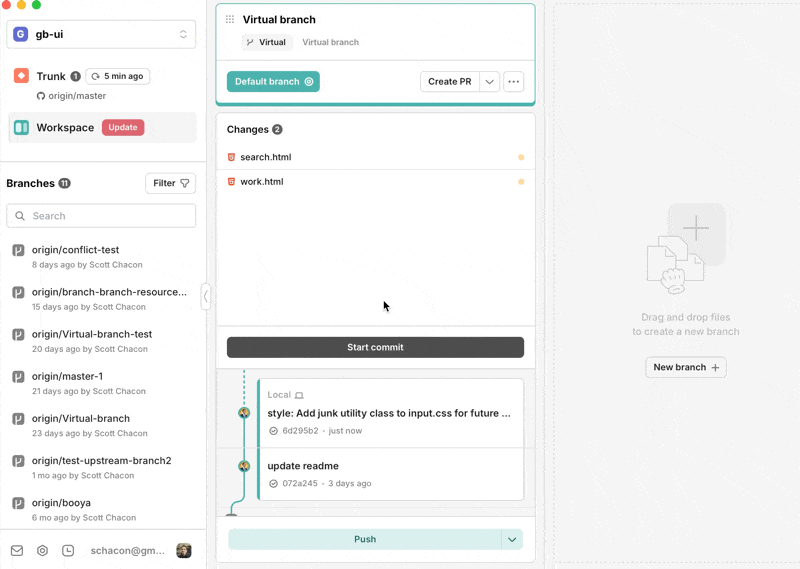Screen dimensions: 800x569
Task: Click the html file icon for search.html
Action: coord(231,157)
